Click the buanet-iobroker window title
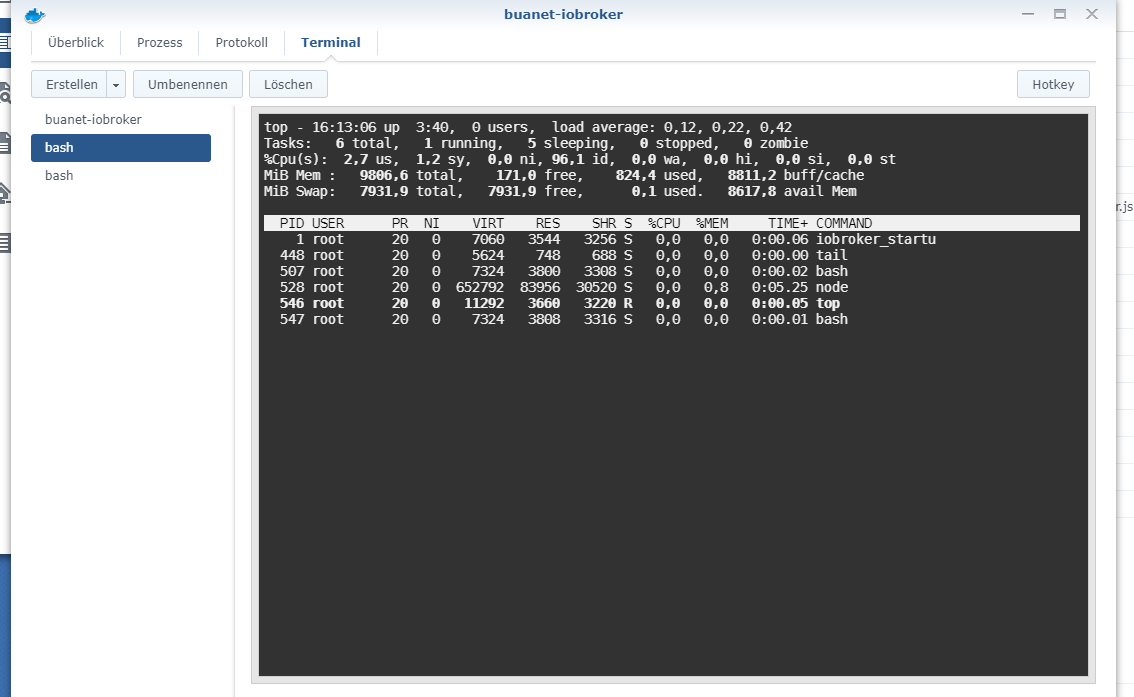 (563, 14)
